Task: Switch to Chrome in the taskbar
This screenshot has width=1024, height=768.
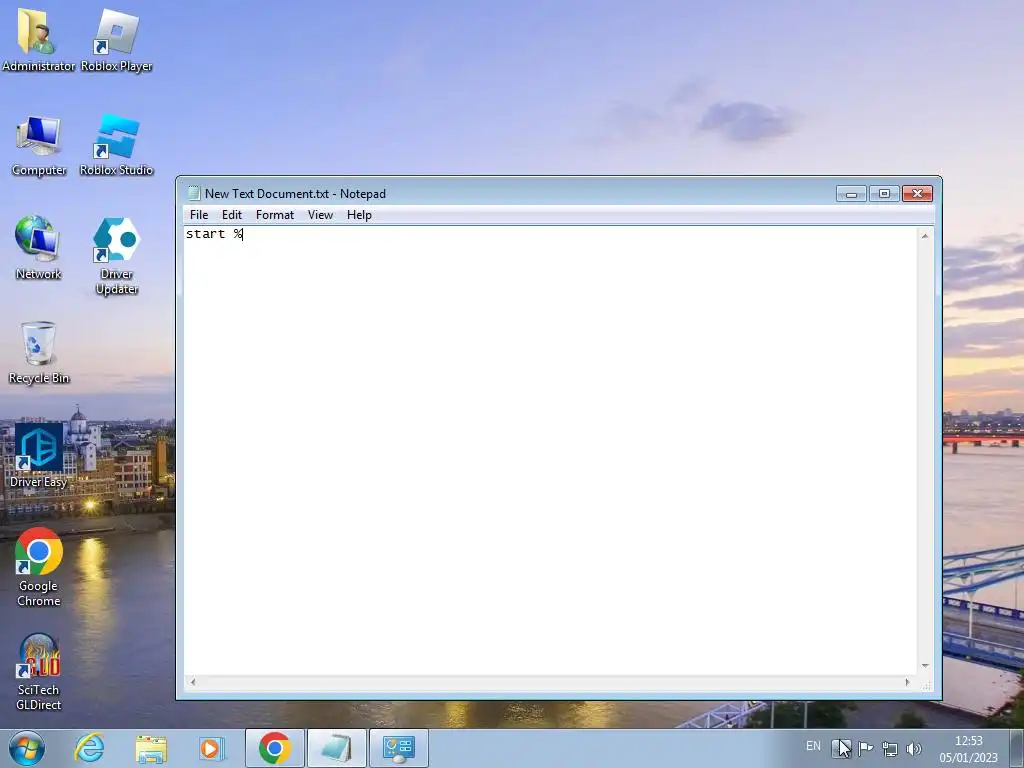Action: tap(275, 748)
